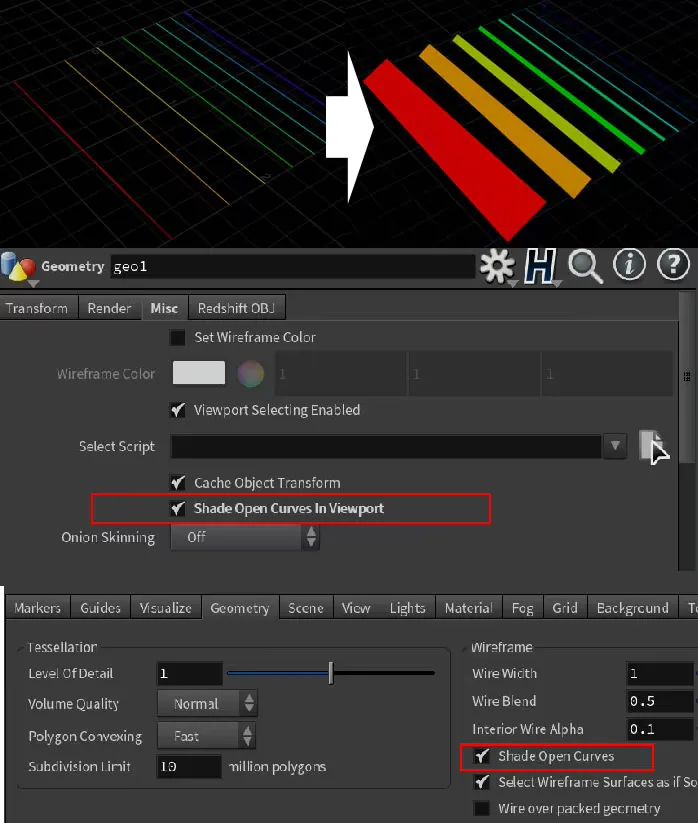The height and width of the screenshot is (823, 698).
Task: Open the View tab
Action: (x=356, y=608)
